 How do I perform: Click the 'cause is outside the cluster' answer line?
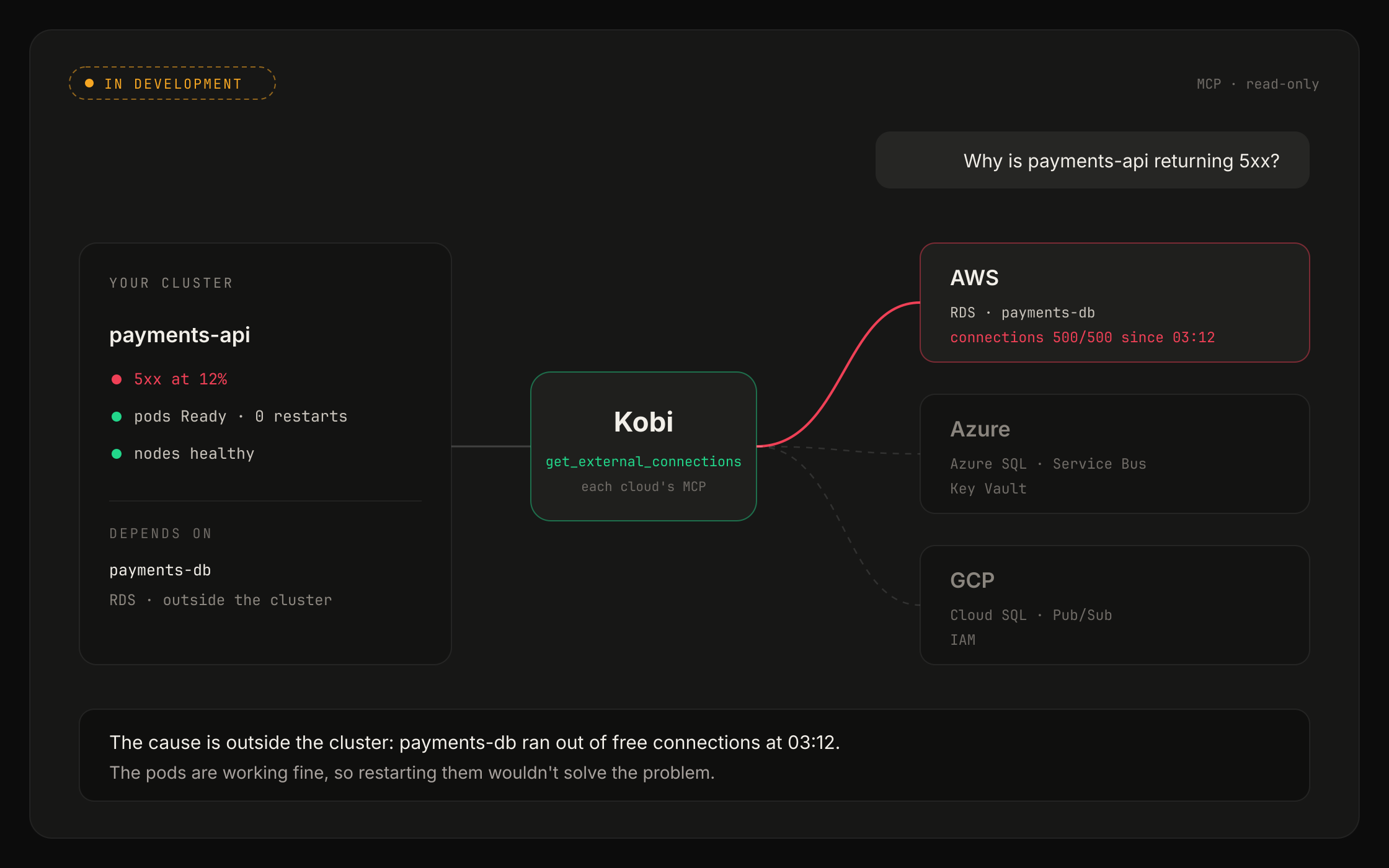tap(474, 743)
